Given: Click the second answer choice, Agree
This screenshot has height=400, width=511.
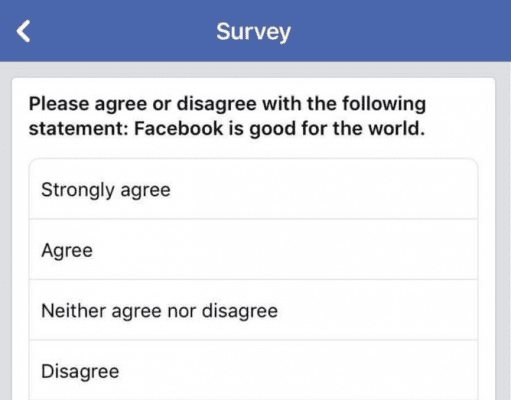Looking at the screenshot, I should click(254, 250).
